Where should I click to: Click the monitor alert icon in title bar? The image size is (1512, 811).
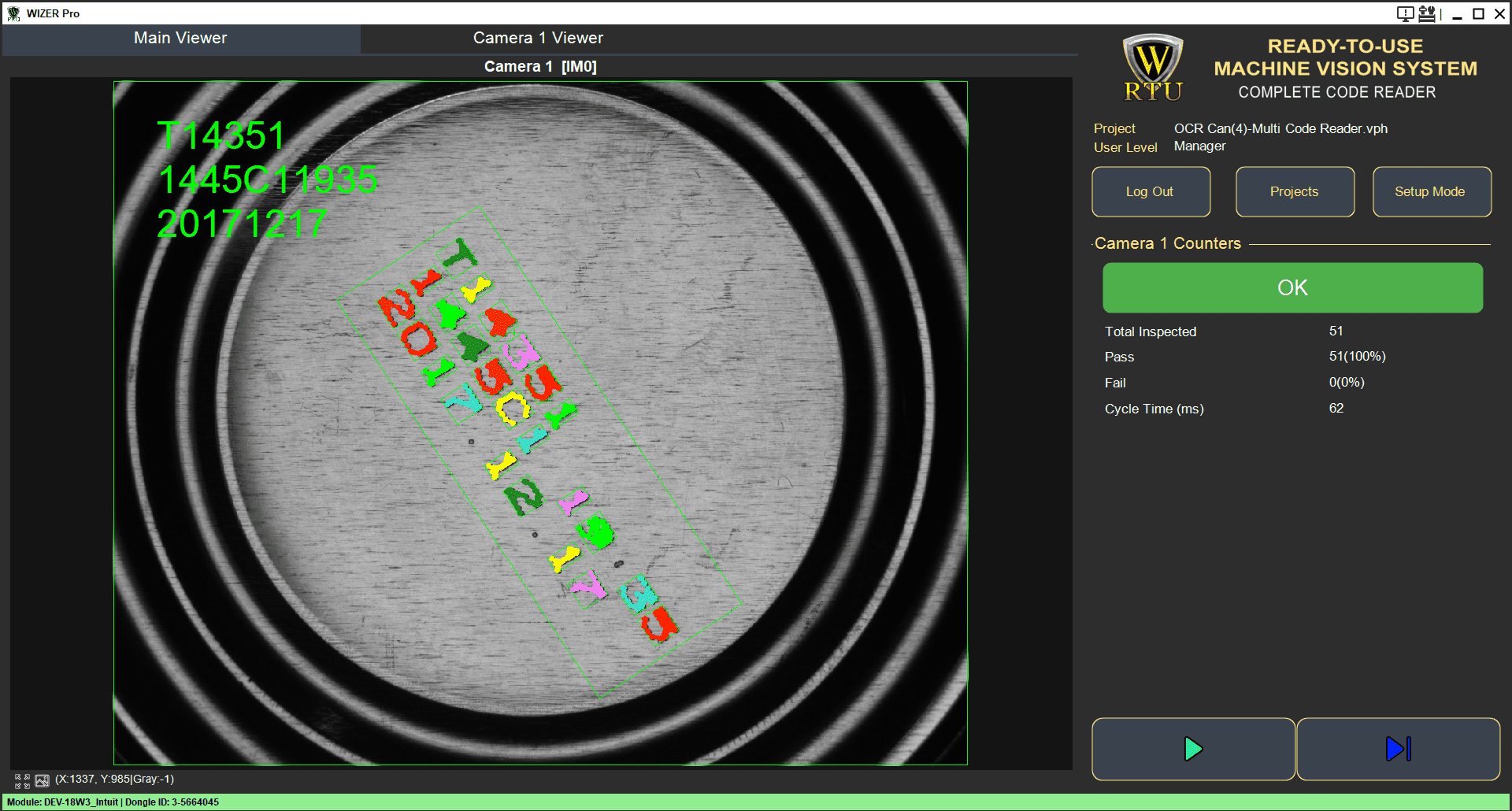point(1405,13)
